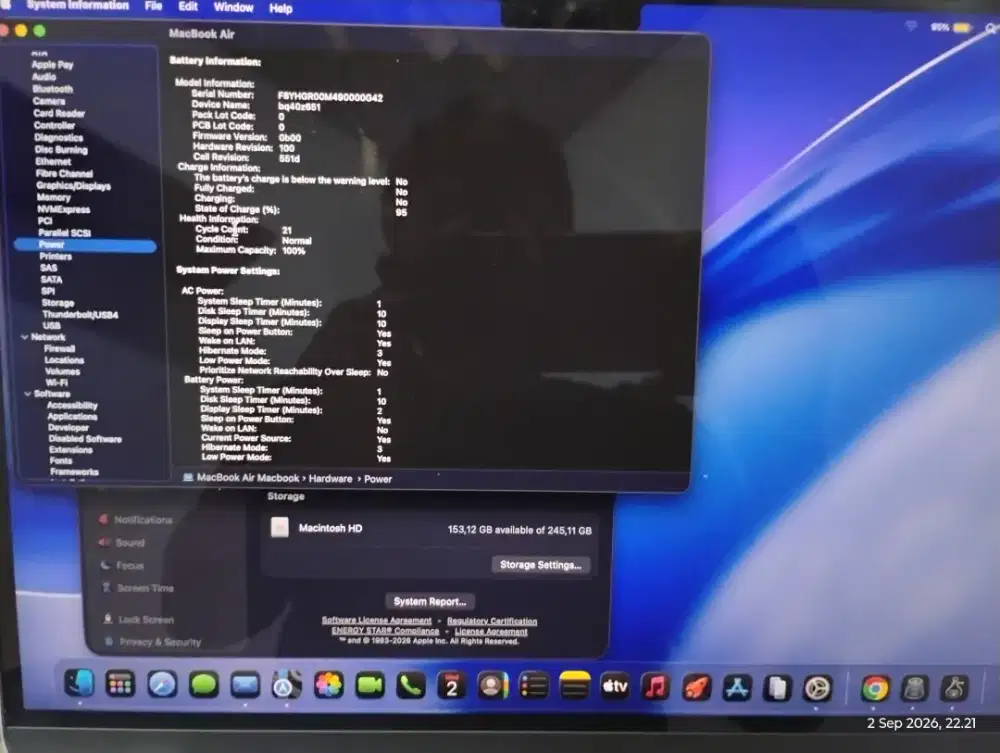The width and height of the screenshot is (1000, 753).
Task: Open Calendar showing the date 2
Action: [x=452, y=687]
